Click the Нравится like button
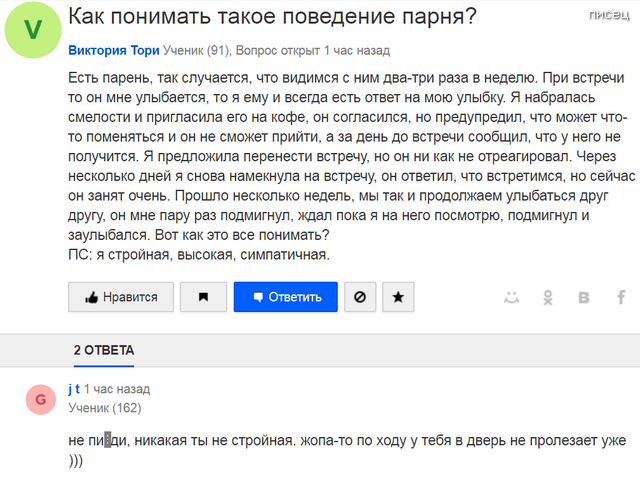 point(121,297)
